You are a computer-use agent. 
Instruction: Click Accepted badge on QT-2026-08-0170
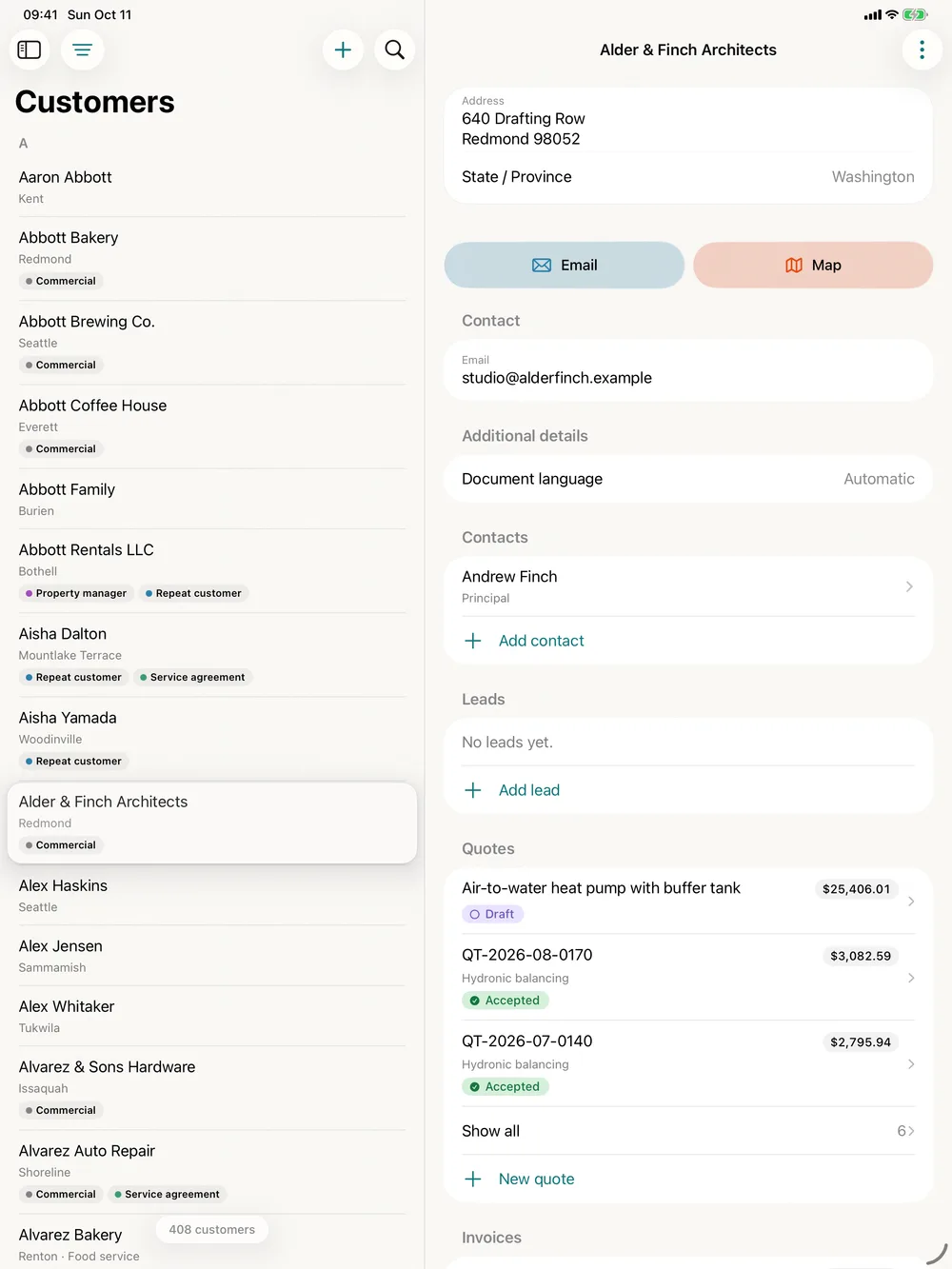(x=506, y=1001)
